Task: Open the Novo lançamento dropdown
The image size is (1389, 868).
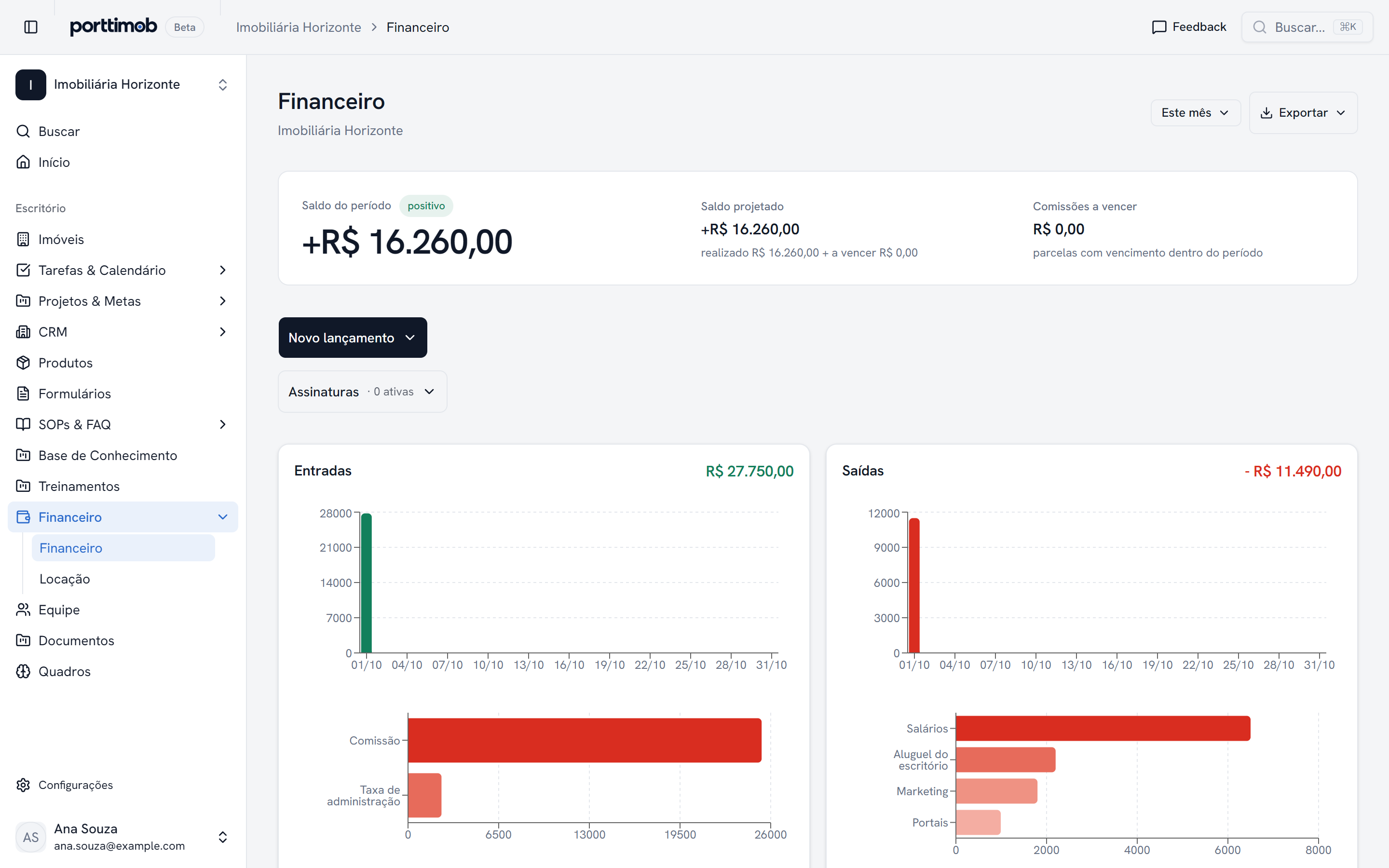Action: (x=353, y=338)
